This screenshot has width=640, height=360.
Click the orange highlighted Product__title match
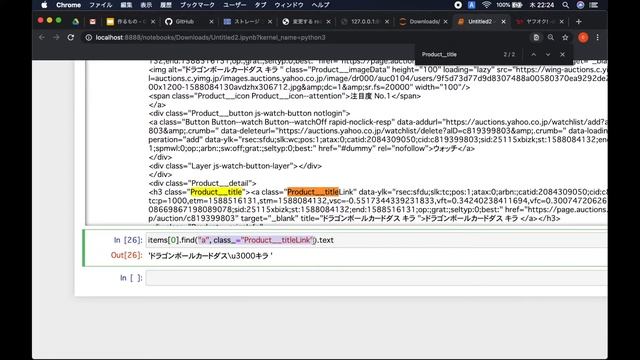pos(313,192)
